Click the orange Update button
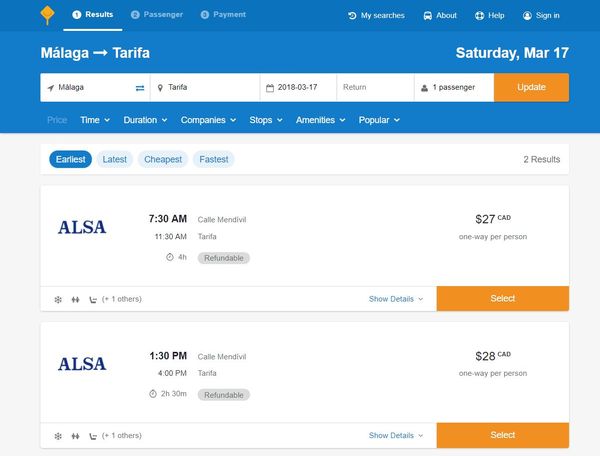The image size is (600, 456). 531,87
